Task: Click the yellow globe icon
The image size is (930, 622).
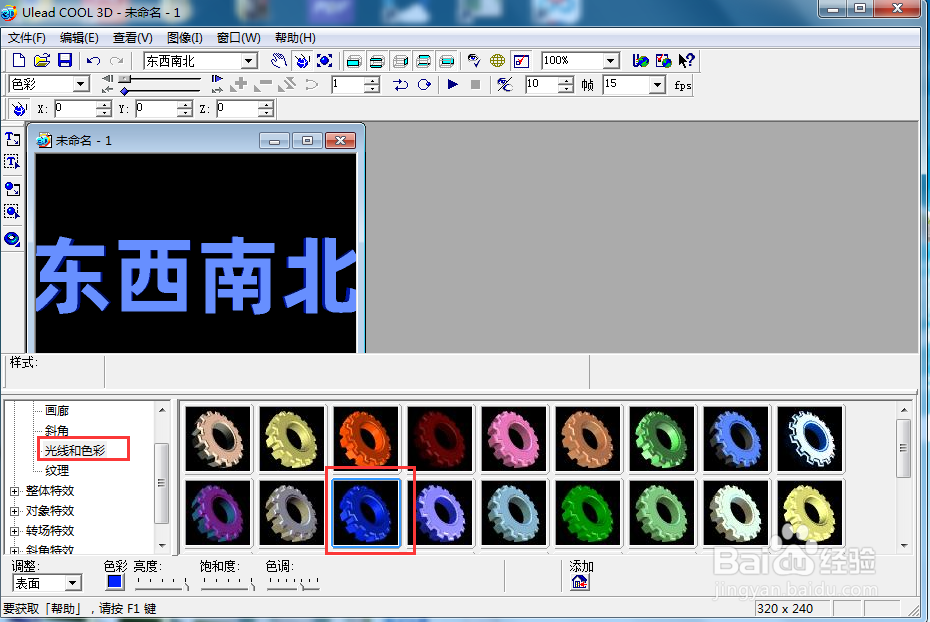Action: pos(497,60)
